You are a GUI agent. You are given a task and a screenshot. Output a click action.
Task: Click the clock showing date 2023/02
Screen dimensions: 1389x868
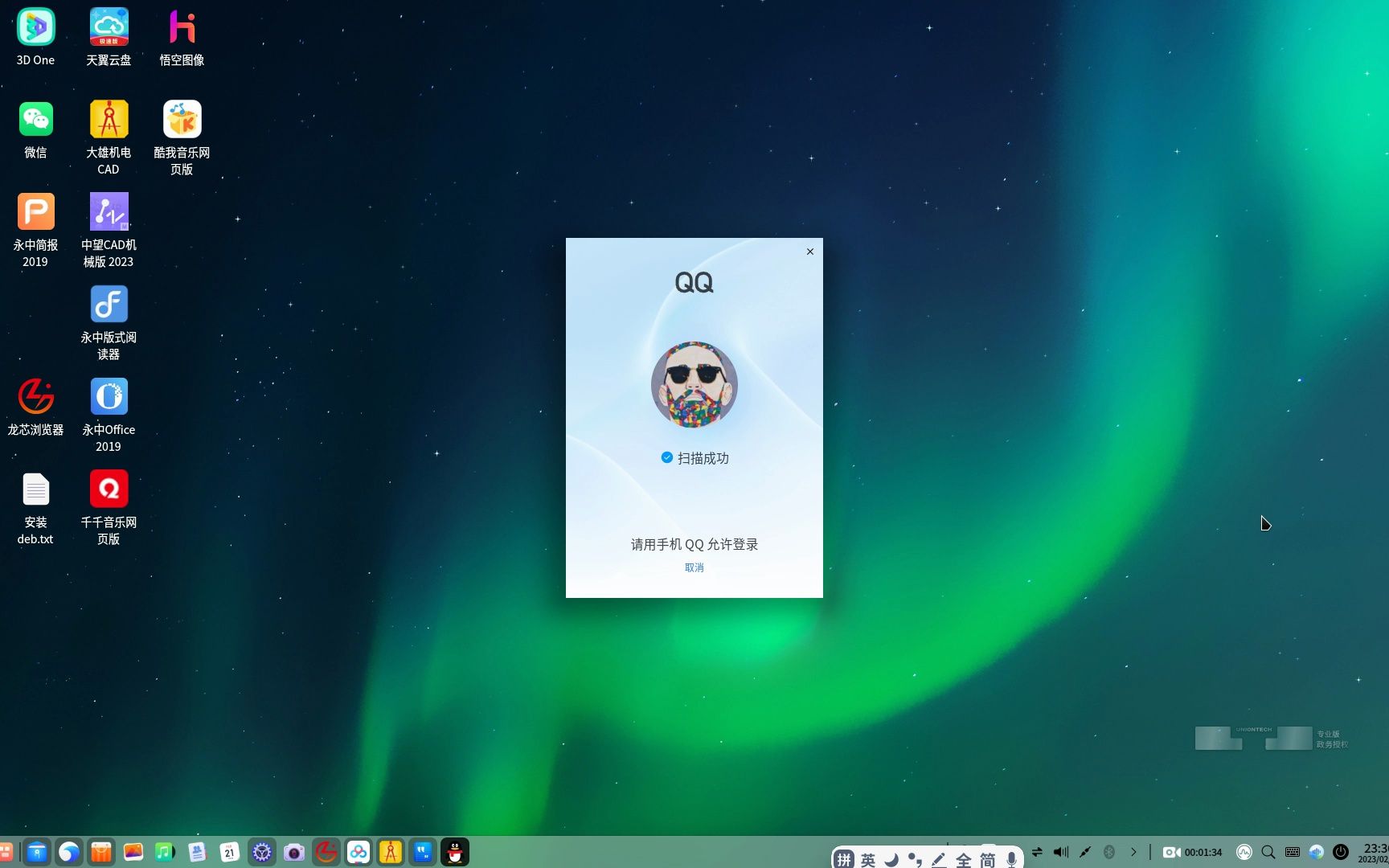(1374, 853)
